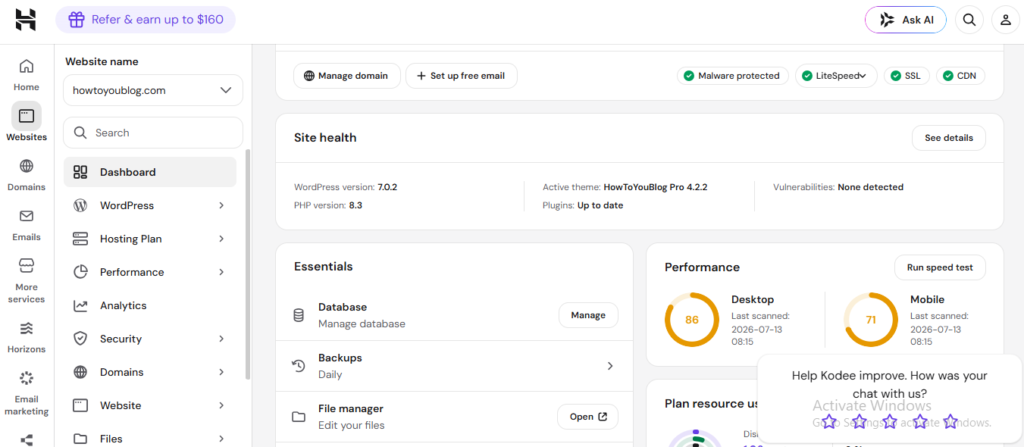The image size is (1024, 447).
Task: Click the SSL status badge
Action: tap(906, 76)
